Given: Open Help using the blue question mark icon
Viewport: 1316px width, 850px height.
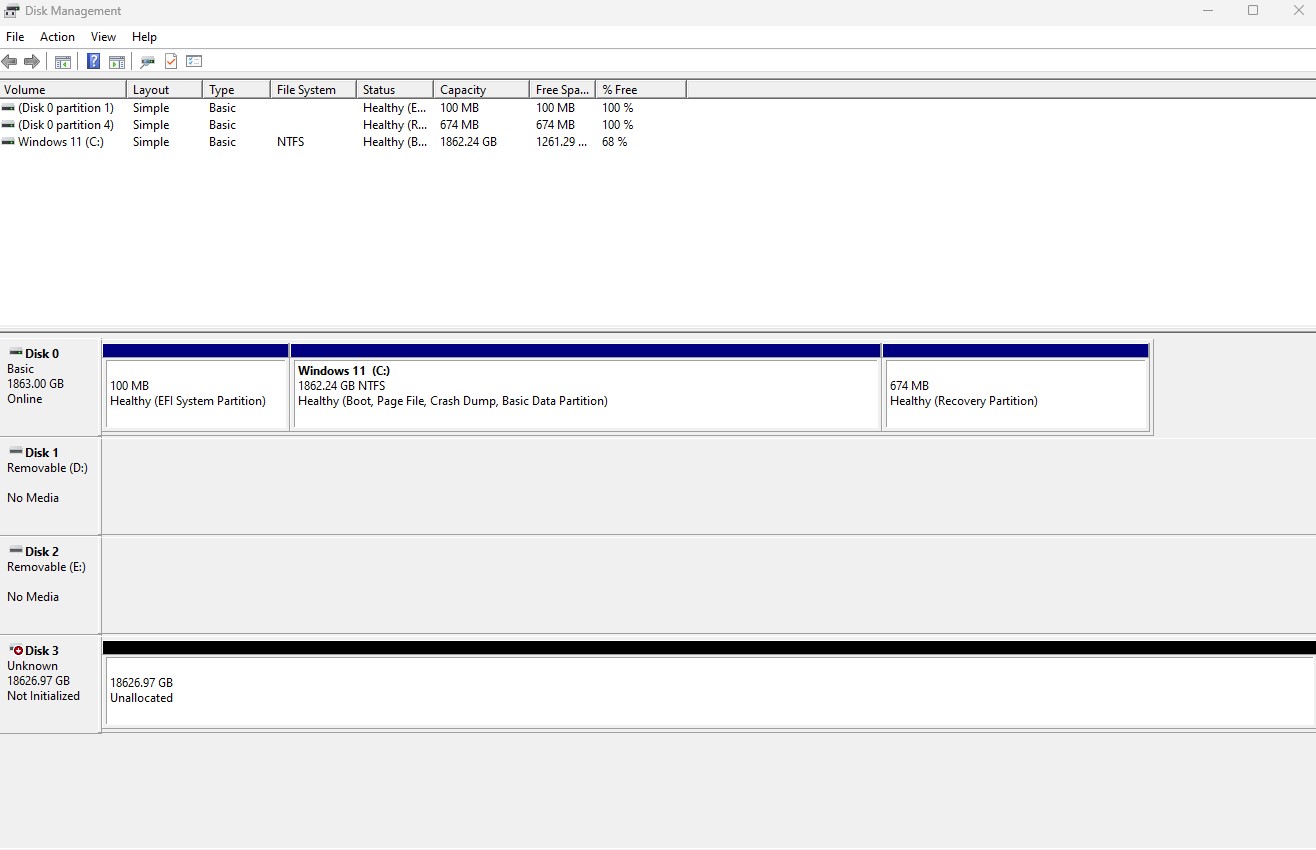Looking at the screenshot, I should [x=93, y=62].
